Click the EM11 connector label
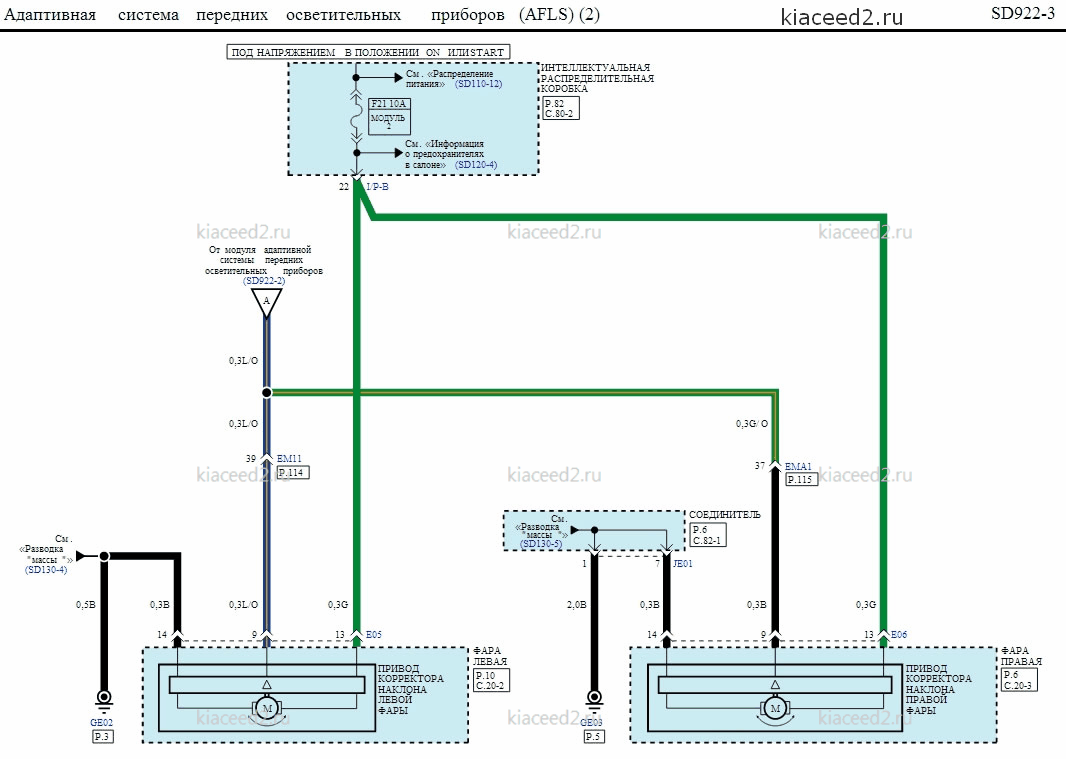Viewport: 1066px width, 759px height. pos(289,458)
